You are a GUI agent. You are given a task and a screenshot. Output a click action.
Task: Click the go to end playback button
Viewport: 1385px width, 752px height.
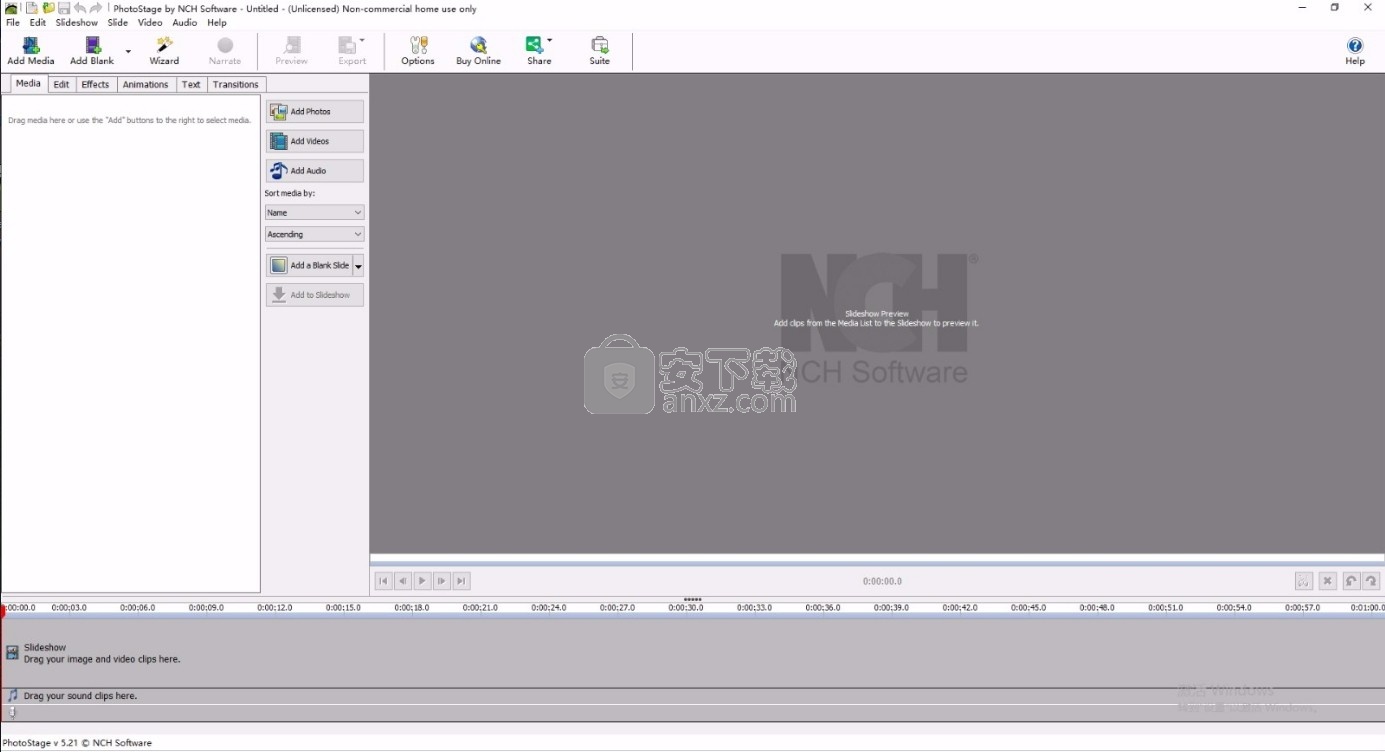(461, 581)
